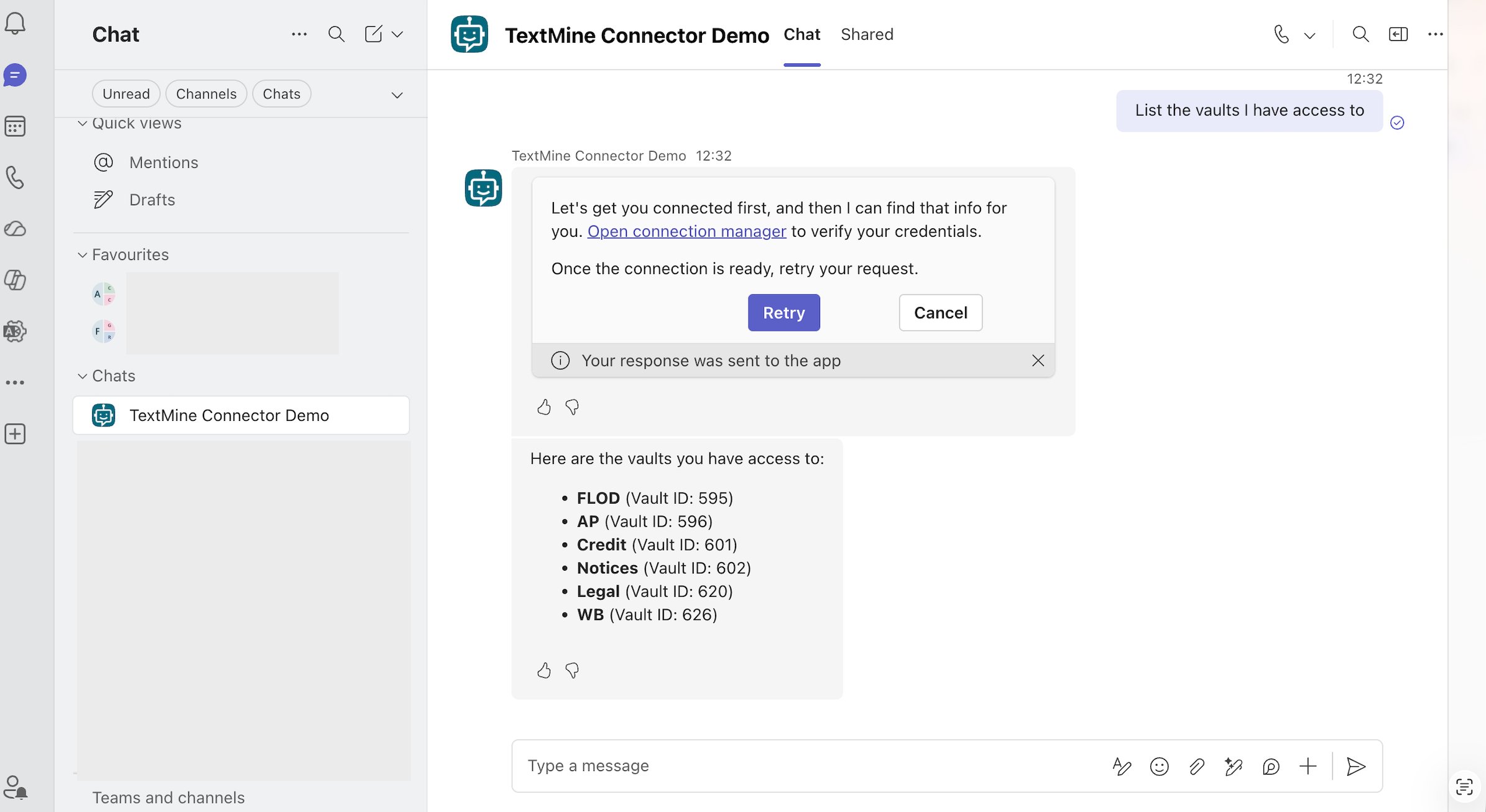Open the Calls phone icon in left rail
1486x812 pixels.
(x=15, y=178)
